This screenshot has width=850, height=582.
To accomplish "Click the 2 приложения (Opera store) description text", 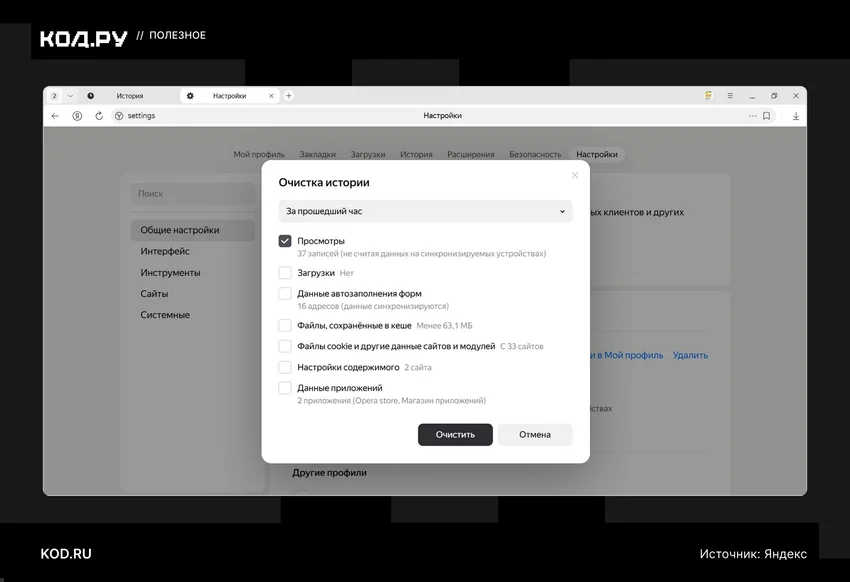I will 391,400.
